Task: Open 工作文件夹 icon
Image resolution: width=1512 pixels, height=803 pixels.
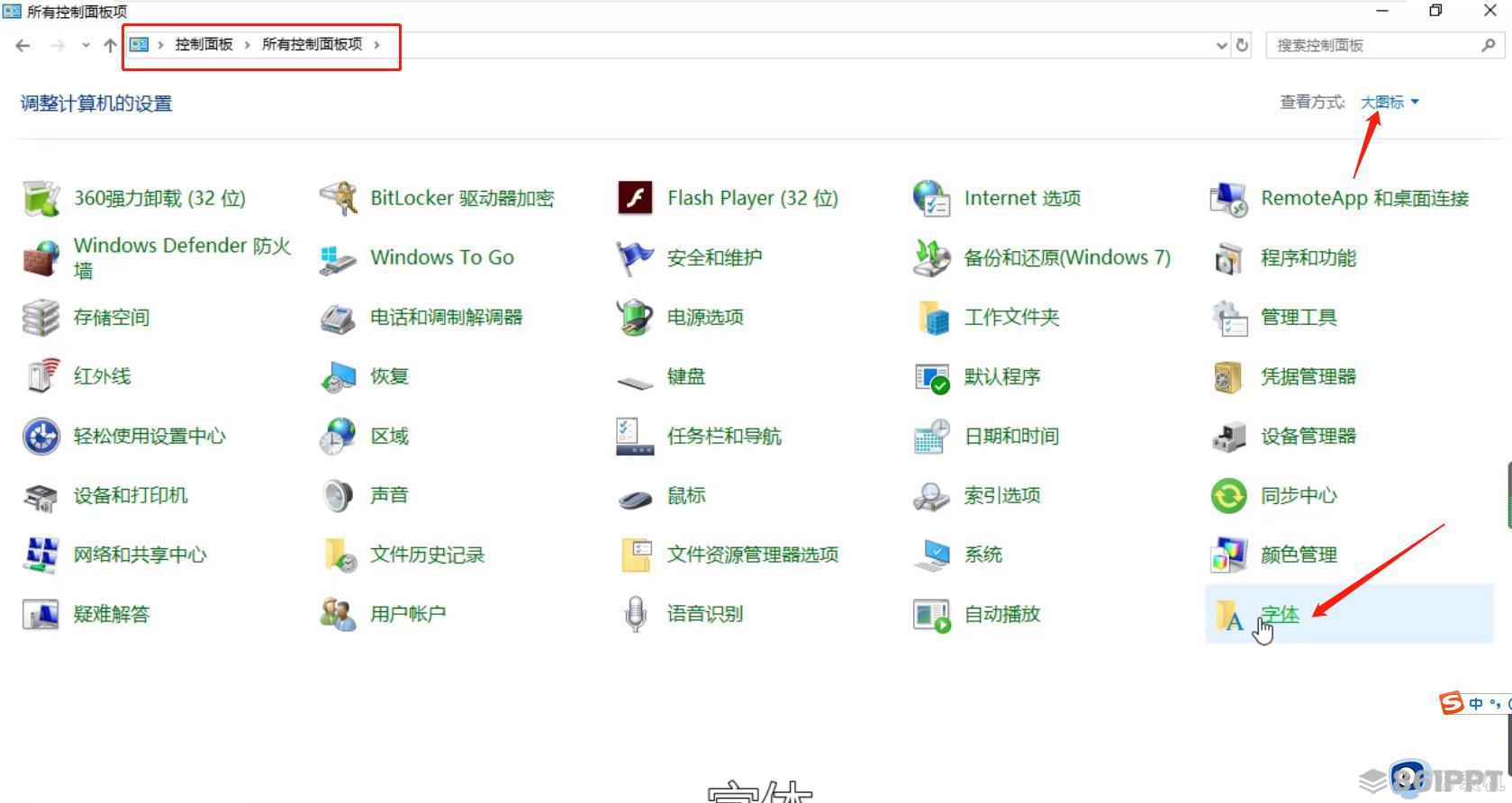Action: [x=932, y=317]
